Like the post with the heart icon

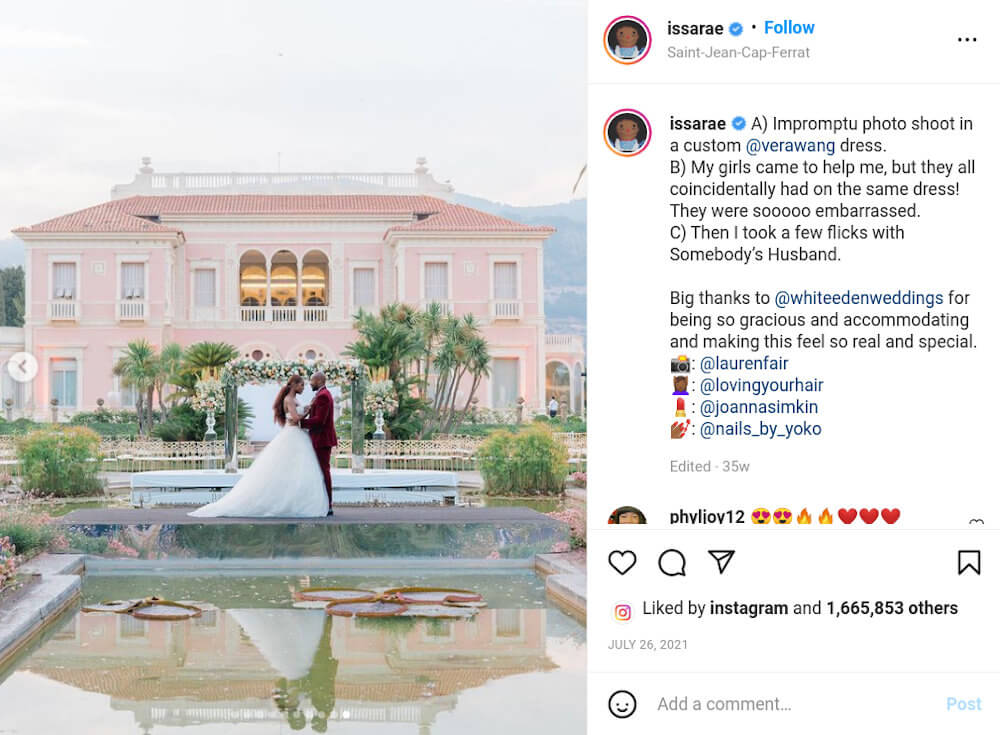point(622,563)
